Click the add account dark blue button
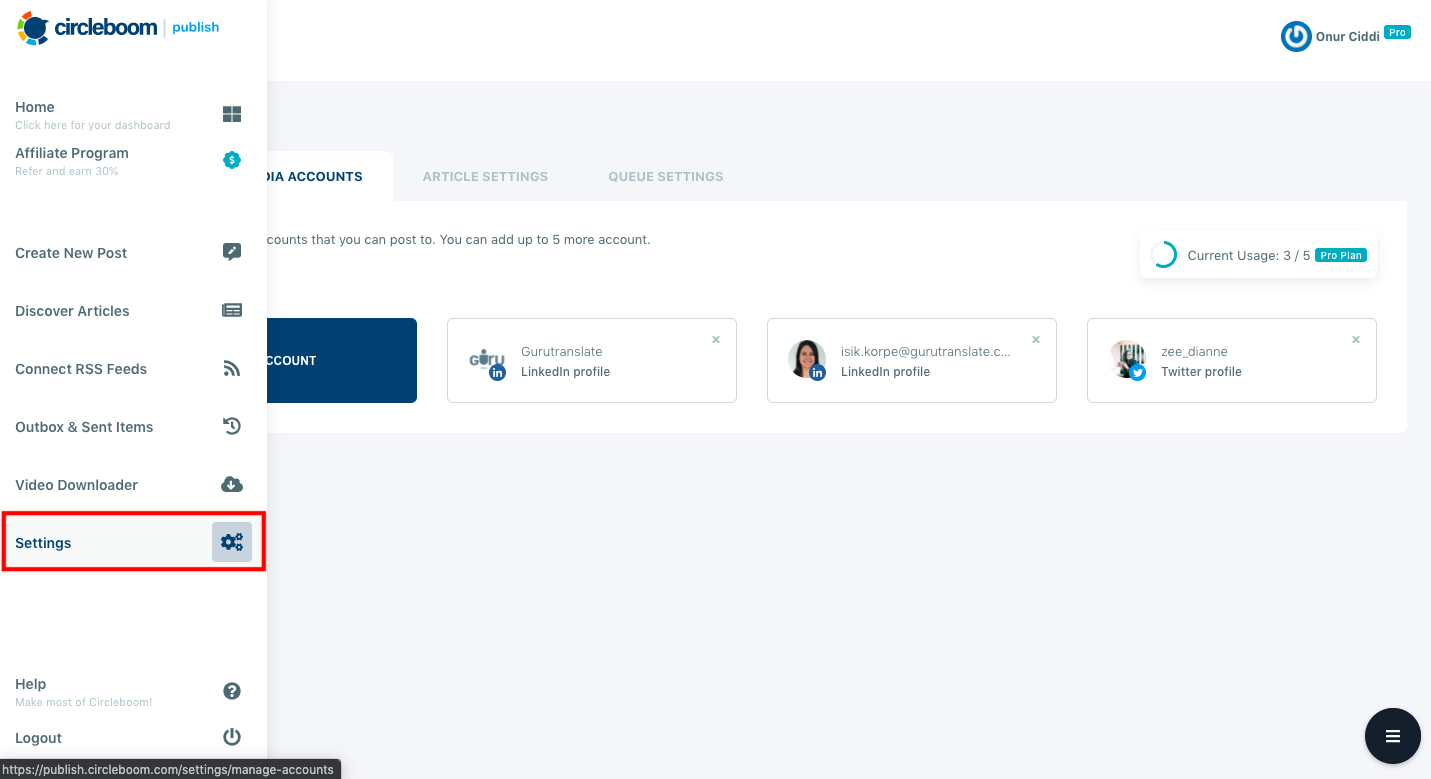1431x779 pixels. click(x=342, y=360)
